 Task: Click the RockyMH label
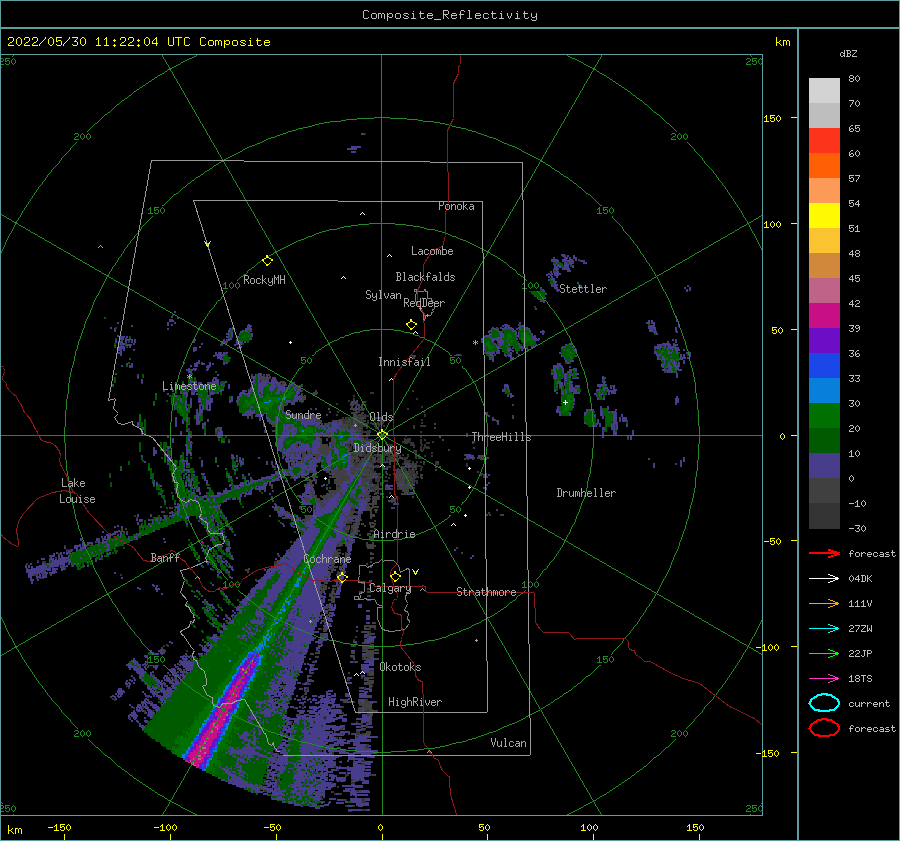point(264,280)
